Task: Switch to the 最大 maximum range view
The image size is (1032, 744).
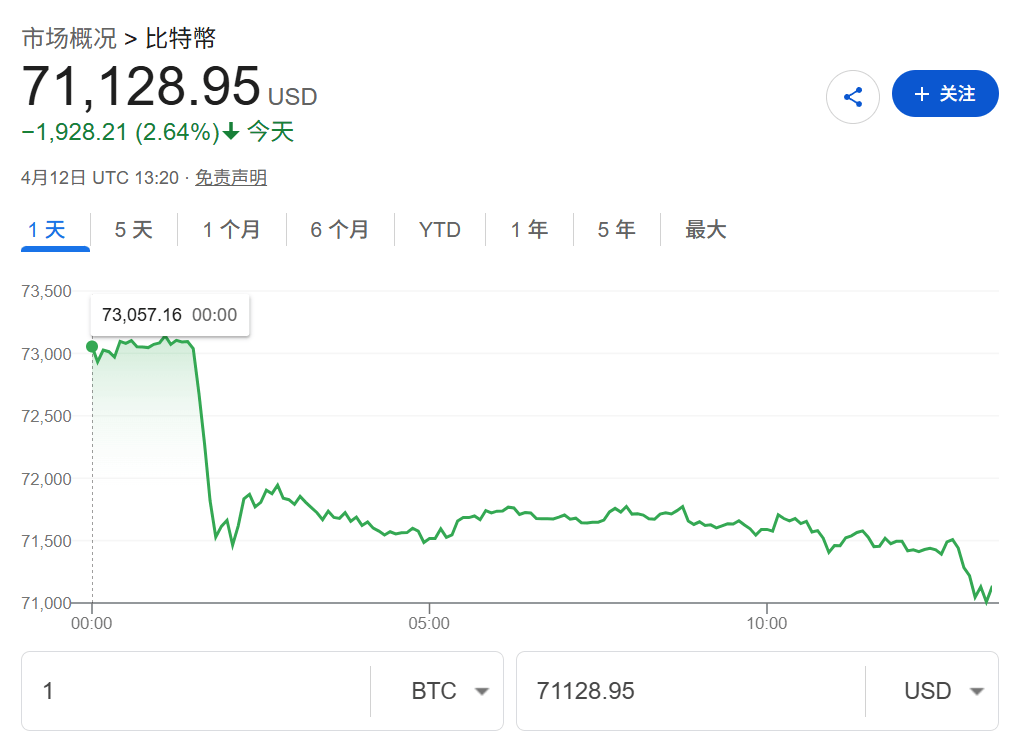Action: (x=705, y=229)
